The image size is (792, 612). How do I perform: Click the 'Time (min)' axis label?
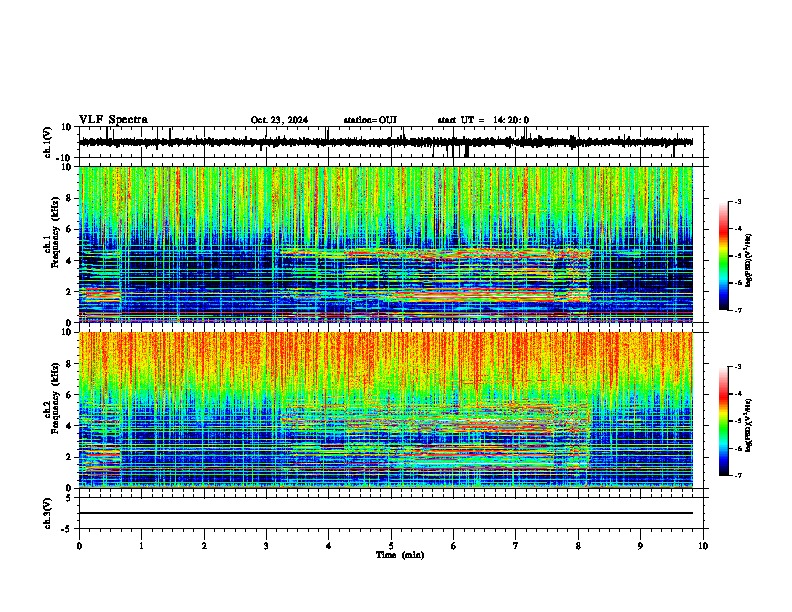tap(400, 555)
